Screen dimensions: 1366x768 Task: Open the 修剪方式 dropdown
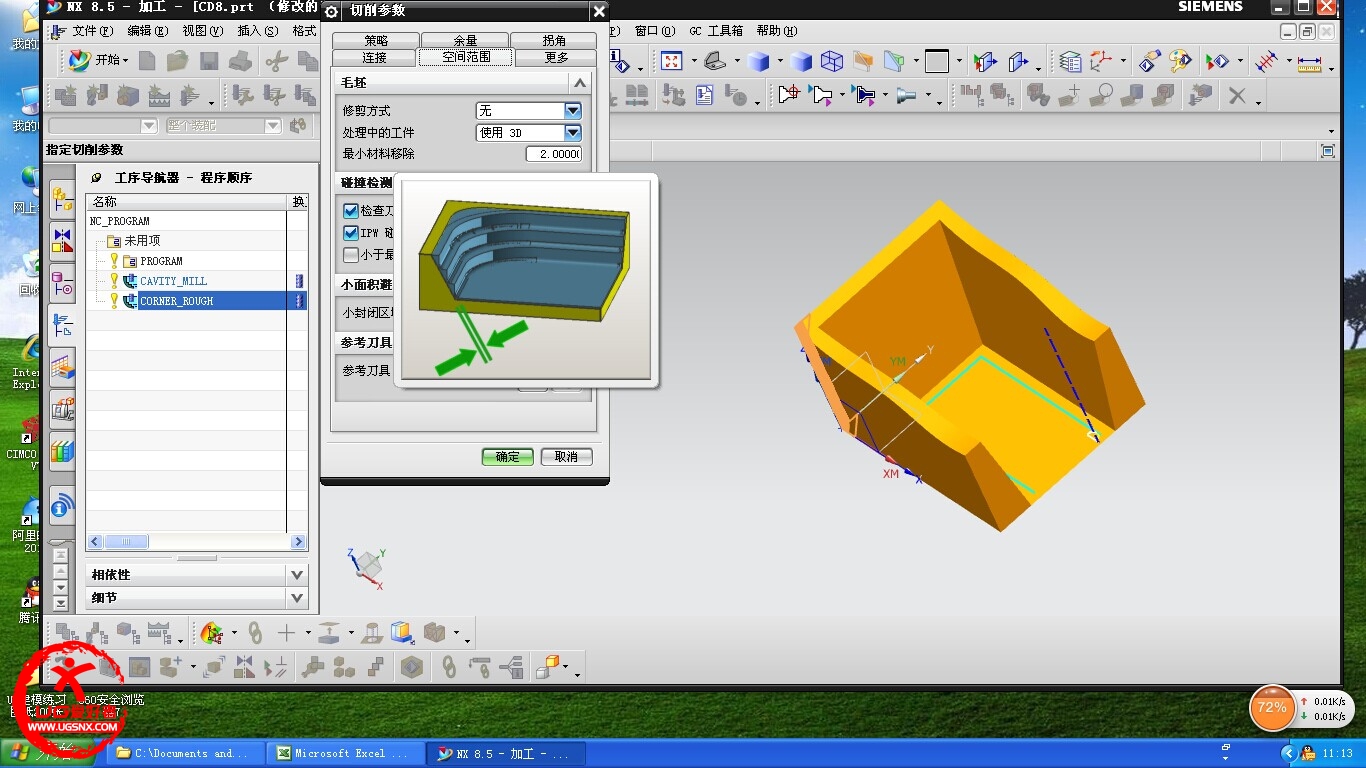[573, 110]
